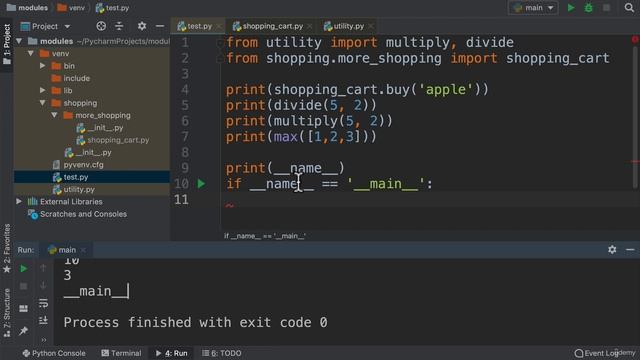Expand the lib folder
The width and height of the screenshot is (640, 360).
(42, 90)
